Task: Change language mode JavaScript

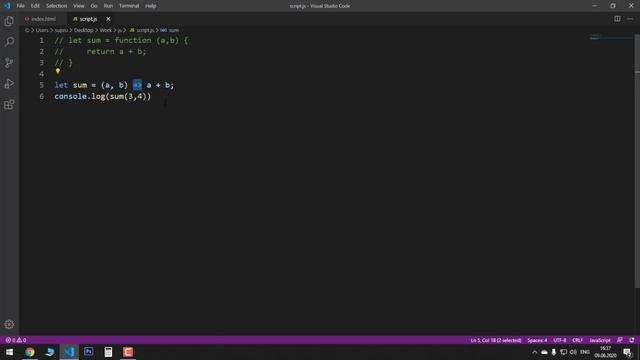Action: click(600, 340)
